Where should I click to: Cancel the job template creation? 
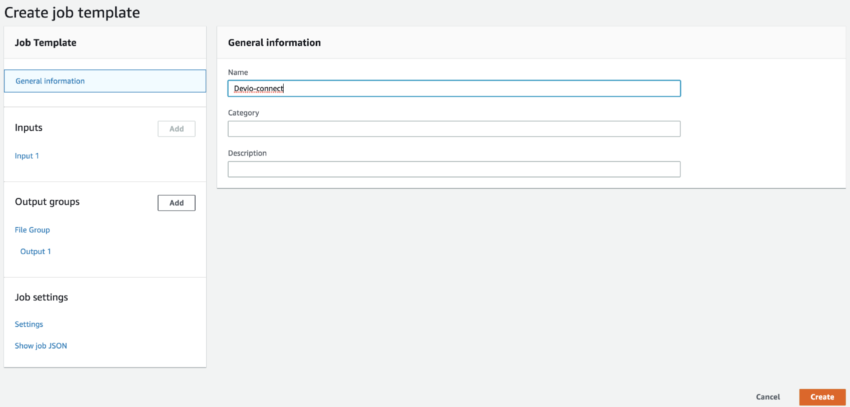click(x=768, y=397)
